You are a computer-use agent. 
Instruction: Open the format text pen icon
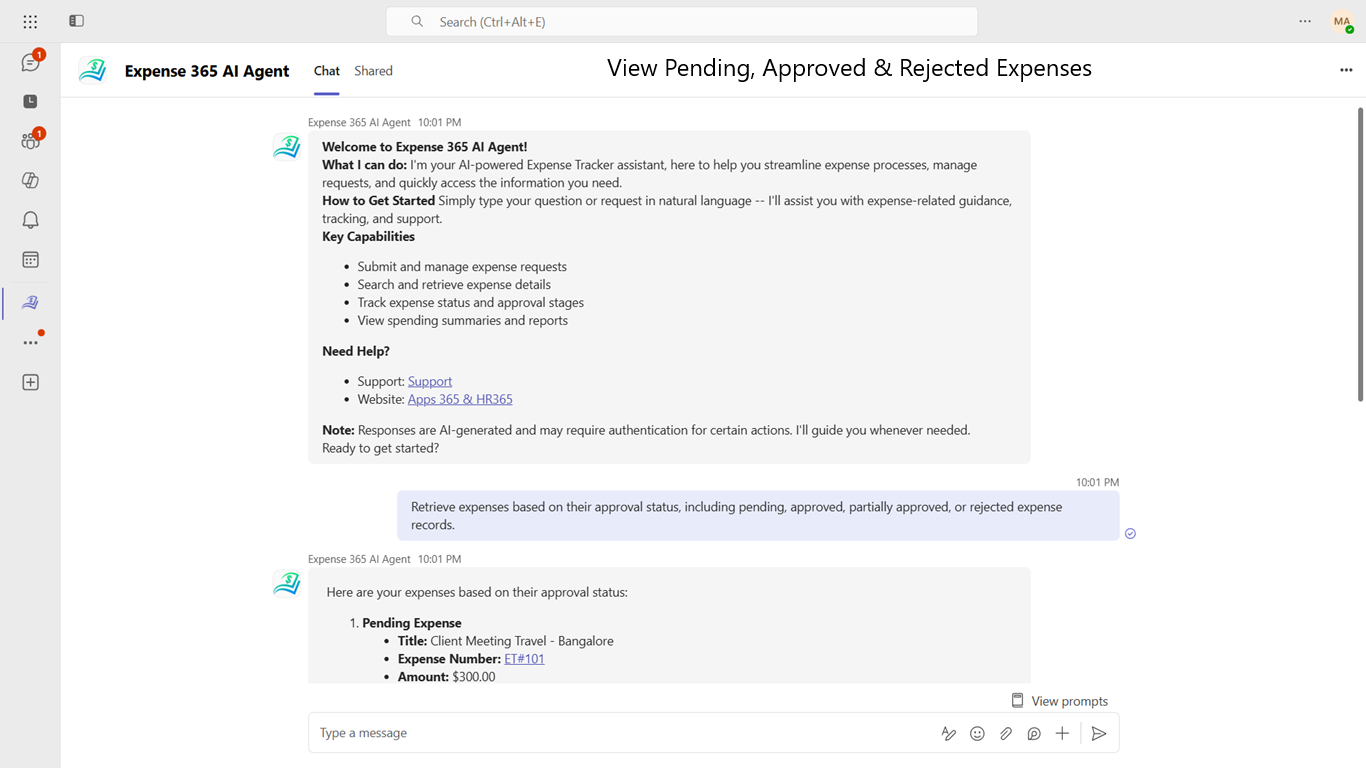[x=949, y=733]
